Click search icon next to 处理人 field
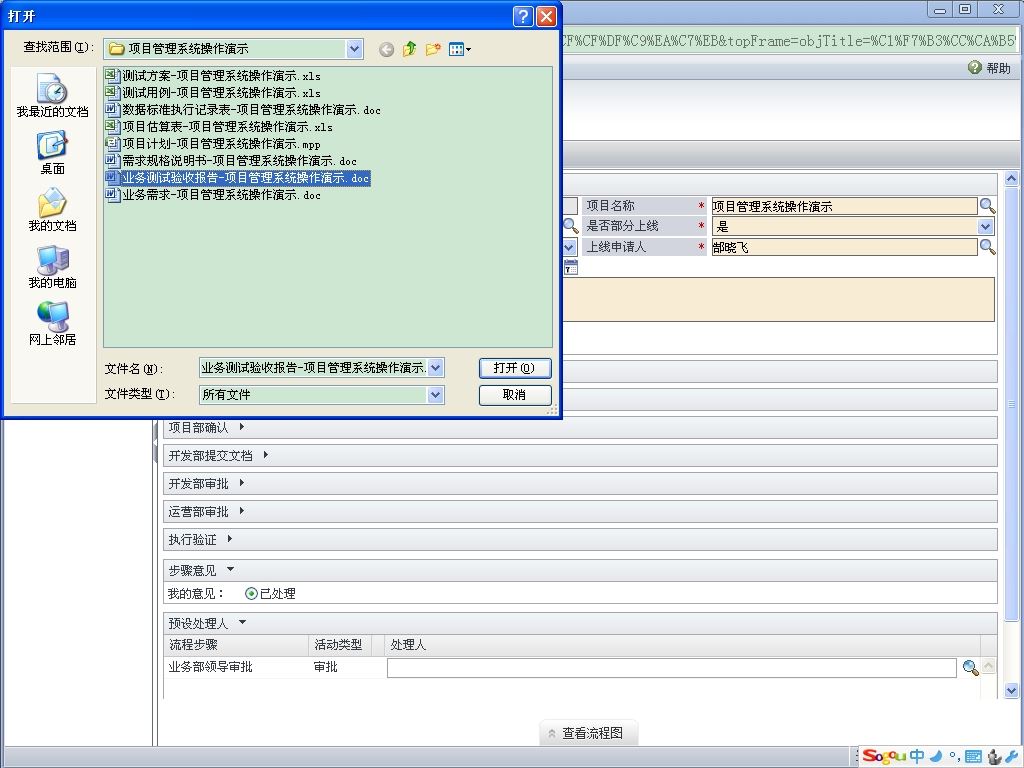 (x=970, y=667)
